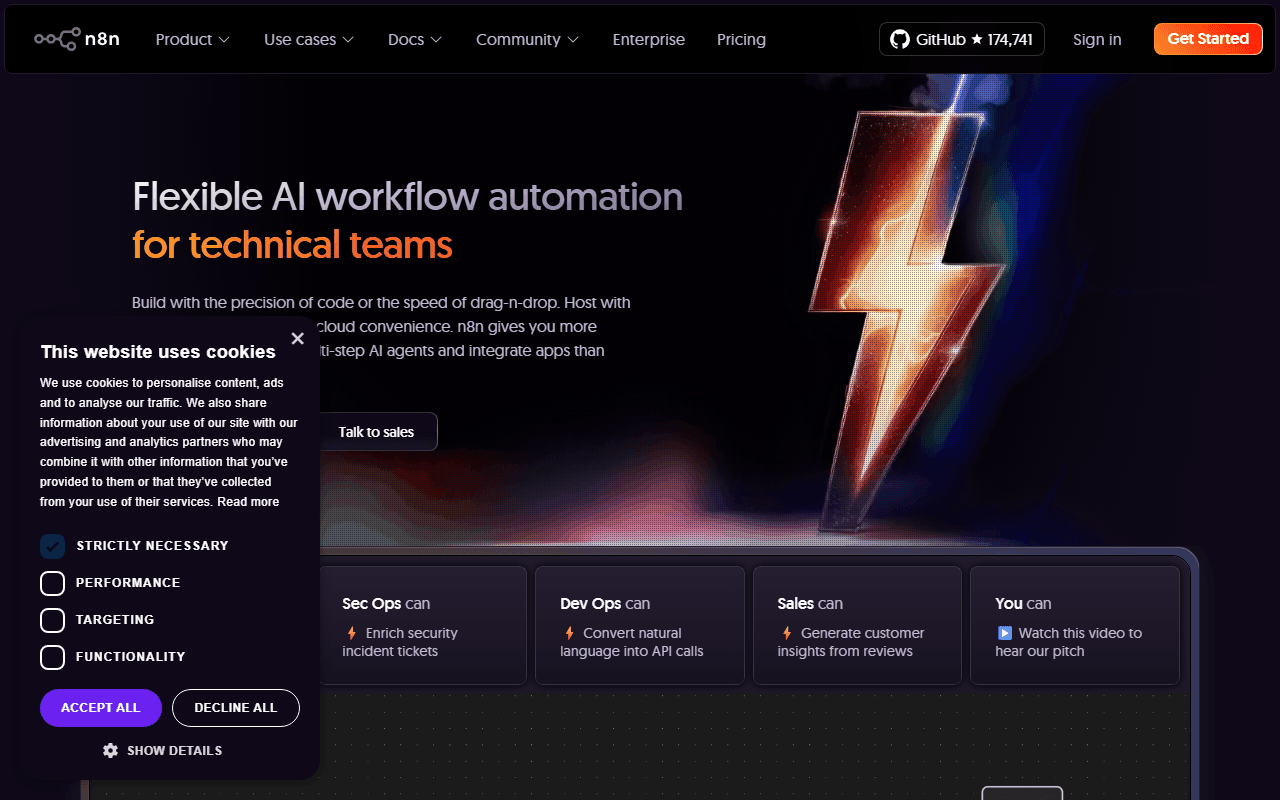Click the lightning icon beside 'Convert natural language'
Image resolution: width=1280 pixels, height=800 pixels.
569,633
